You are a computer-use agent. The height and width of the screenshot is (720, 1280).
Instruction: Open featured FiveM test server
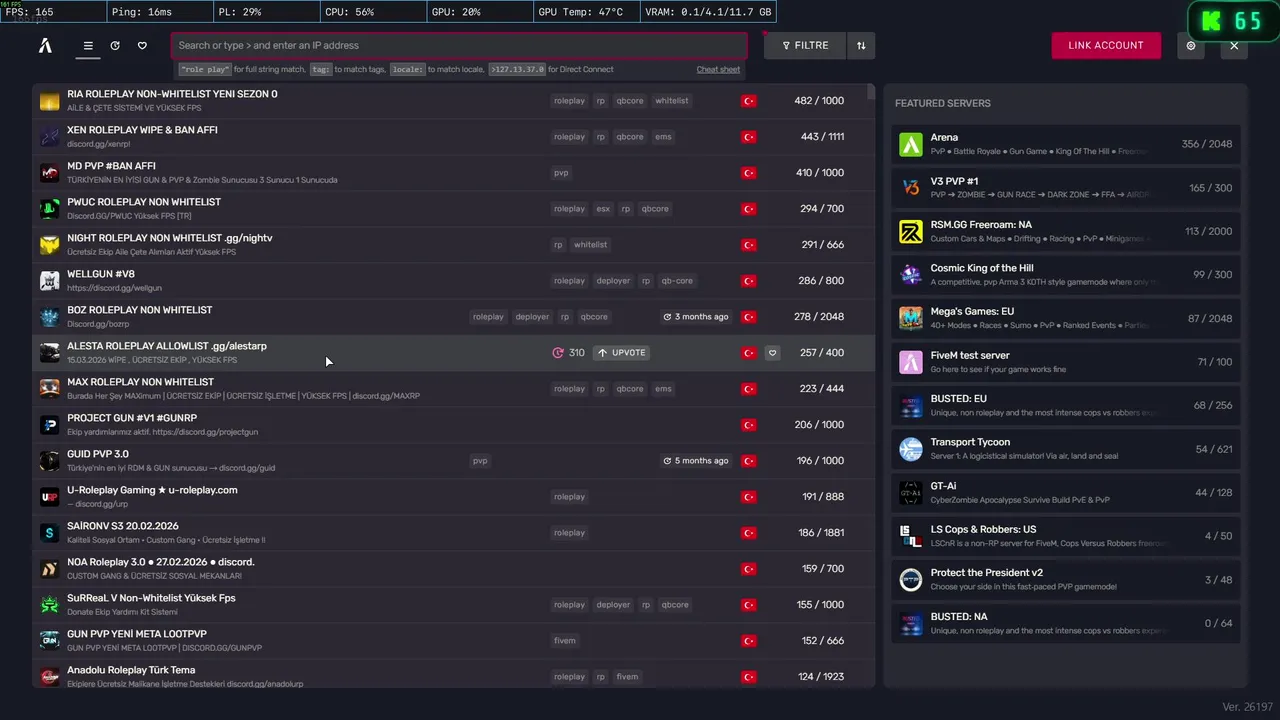point(1066,362)
